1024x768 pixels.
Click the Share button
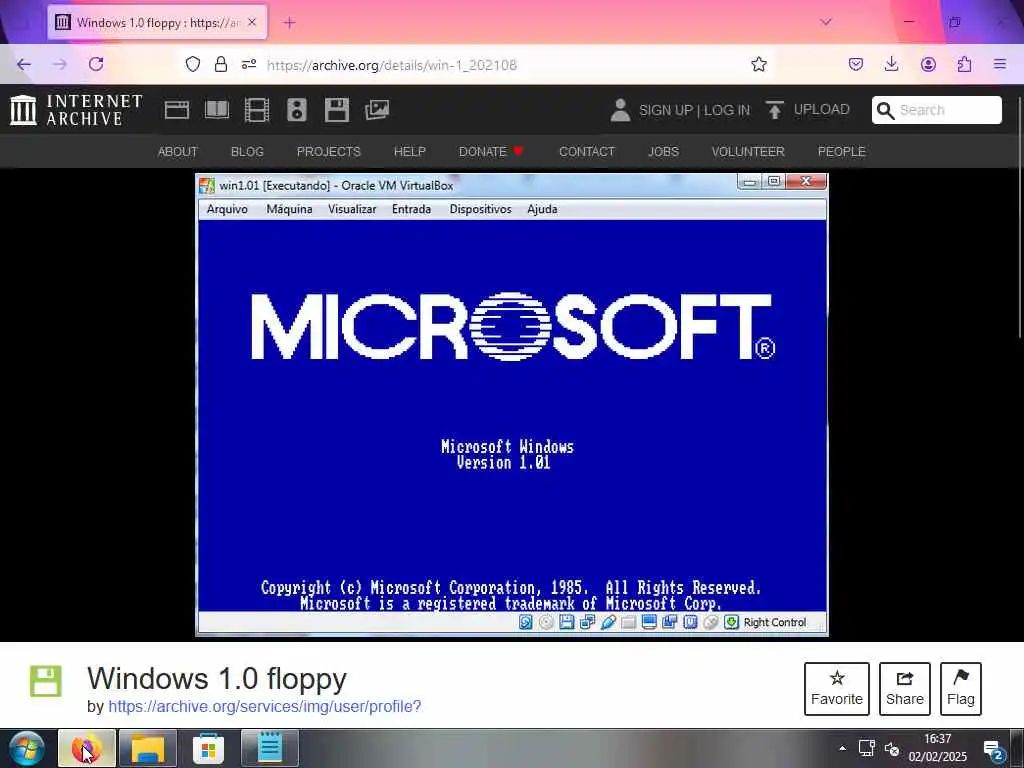[x=904, y=689]
